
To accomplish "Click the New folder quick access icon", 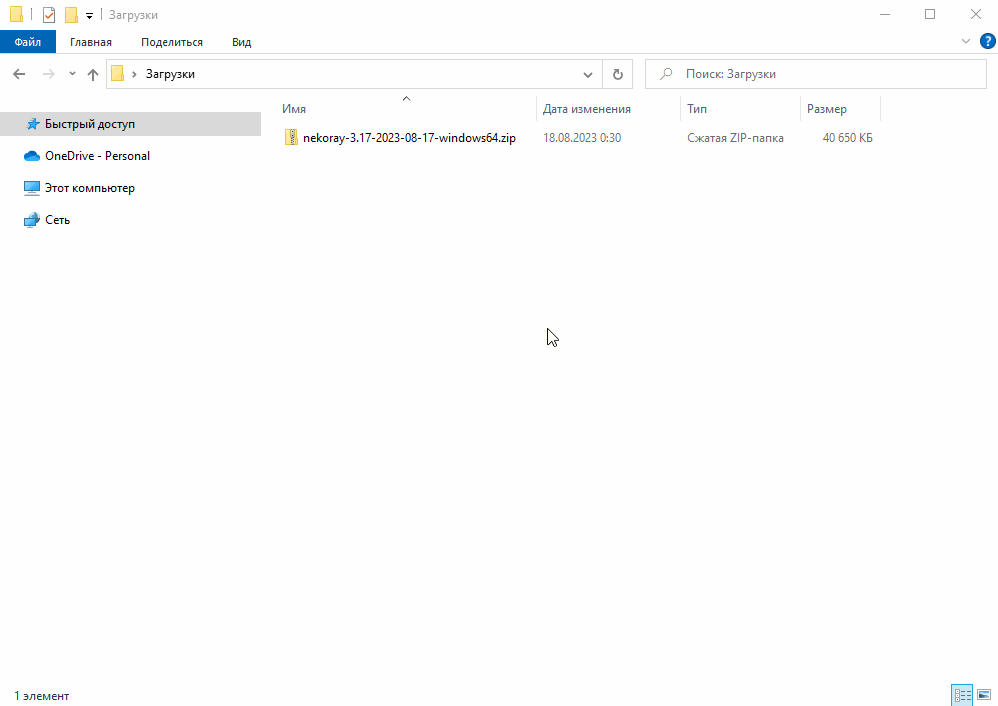I will 72,15.
